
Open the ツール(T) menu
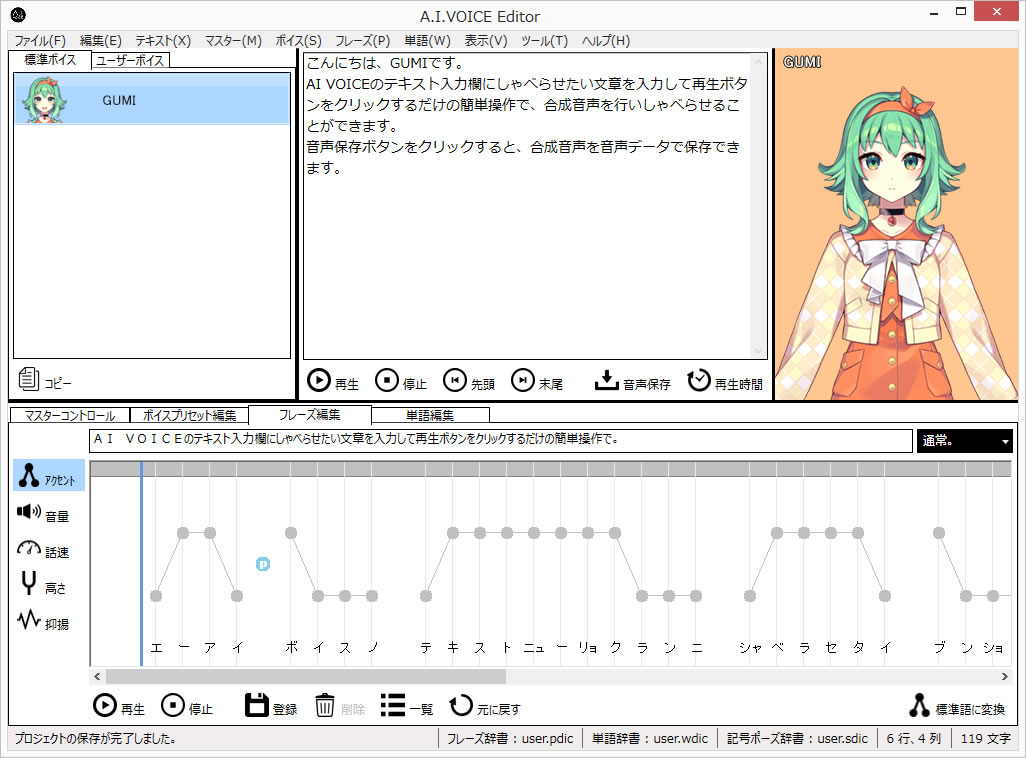pyautogui.click(x=544, y=41)
